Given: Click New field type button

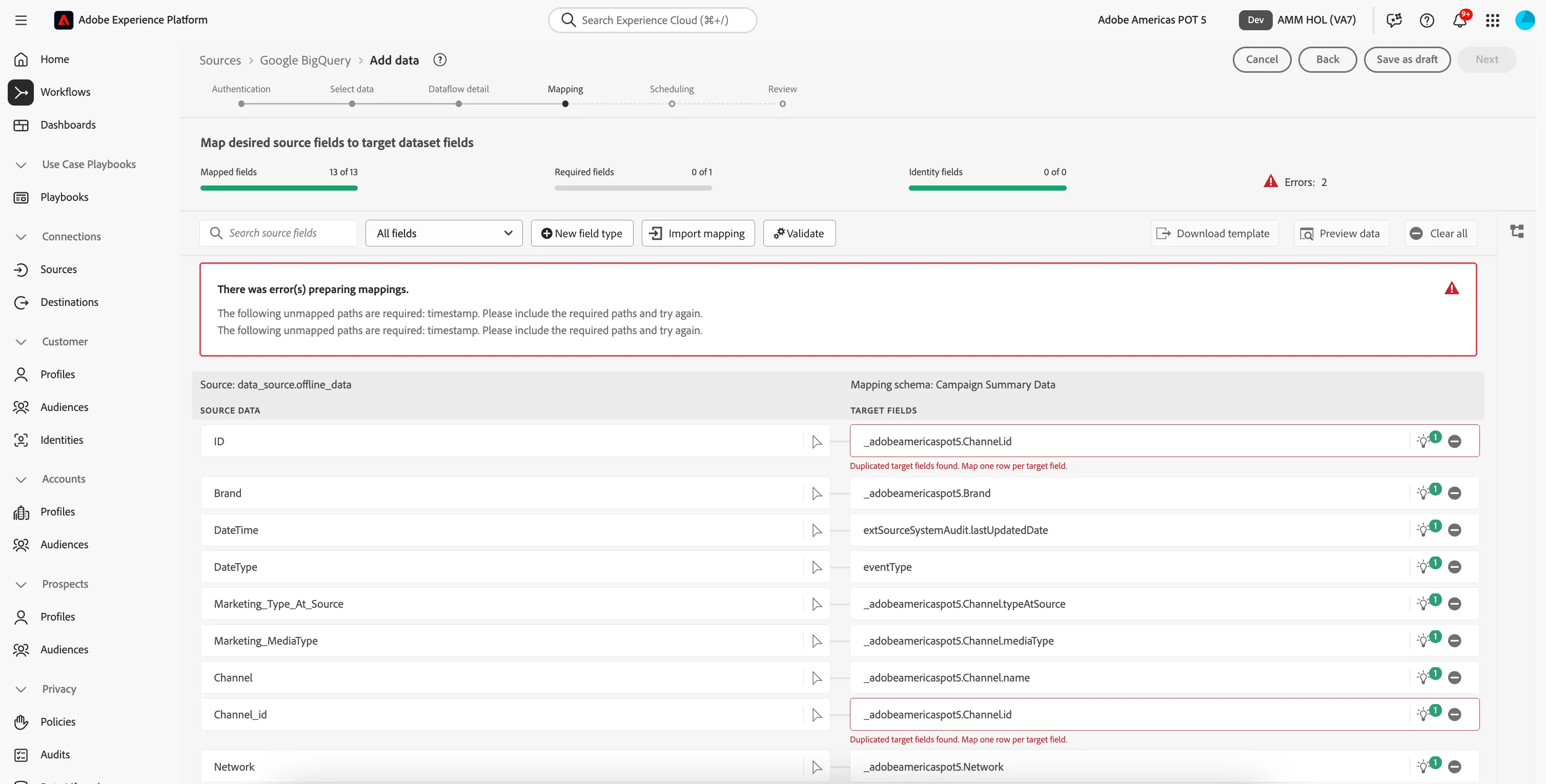Looking at the screenshot, I should [582, 233].
